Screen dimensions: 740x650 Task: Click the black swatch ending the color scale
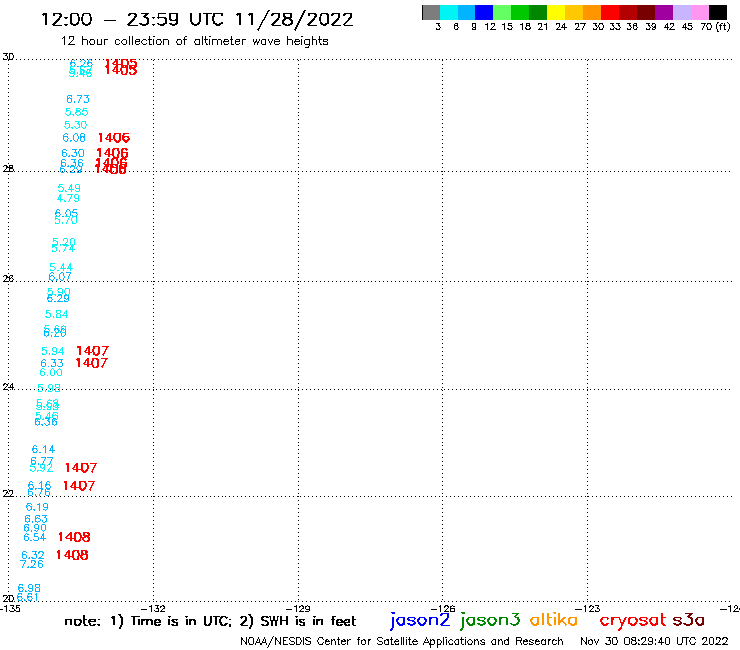point(717,12)
